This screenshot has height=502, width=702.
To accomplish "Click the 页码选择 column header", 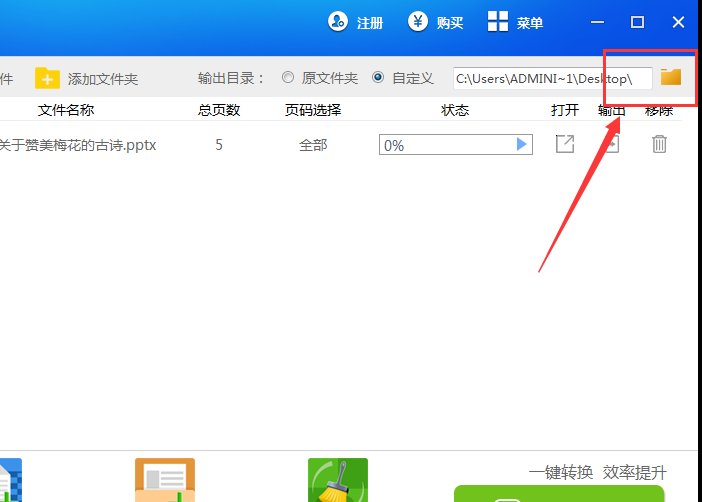I will click(x=313, y=110).
